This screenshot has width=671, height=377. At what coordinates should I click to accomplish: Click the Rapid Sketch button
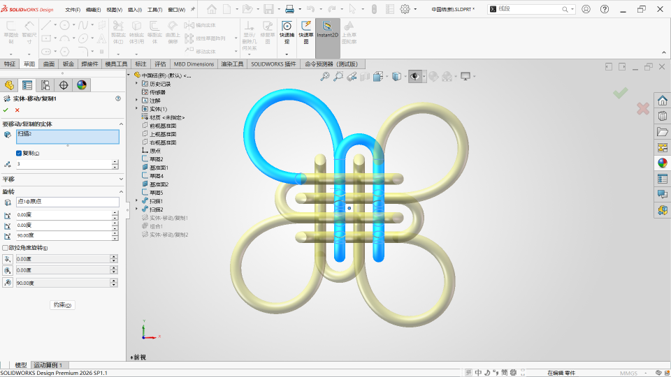pyautogui.click(x=306, y=33)
